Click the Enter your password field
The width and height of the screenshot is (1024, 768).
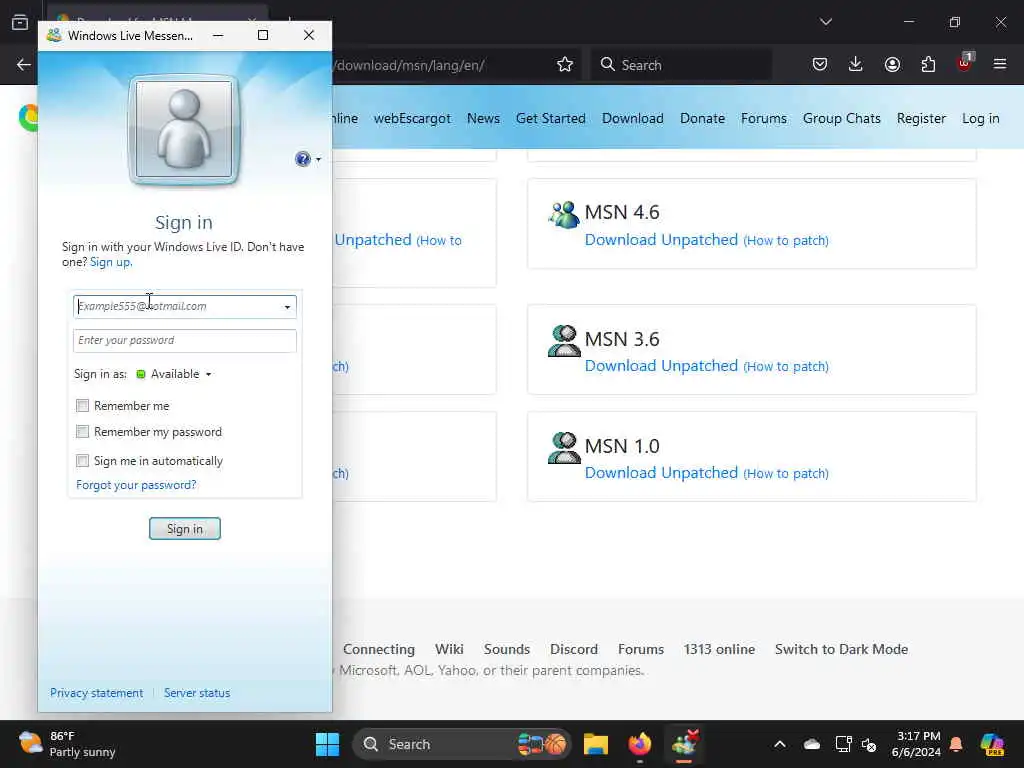pos(185,340)
